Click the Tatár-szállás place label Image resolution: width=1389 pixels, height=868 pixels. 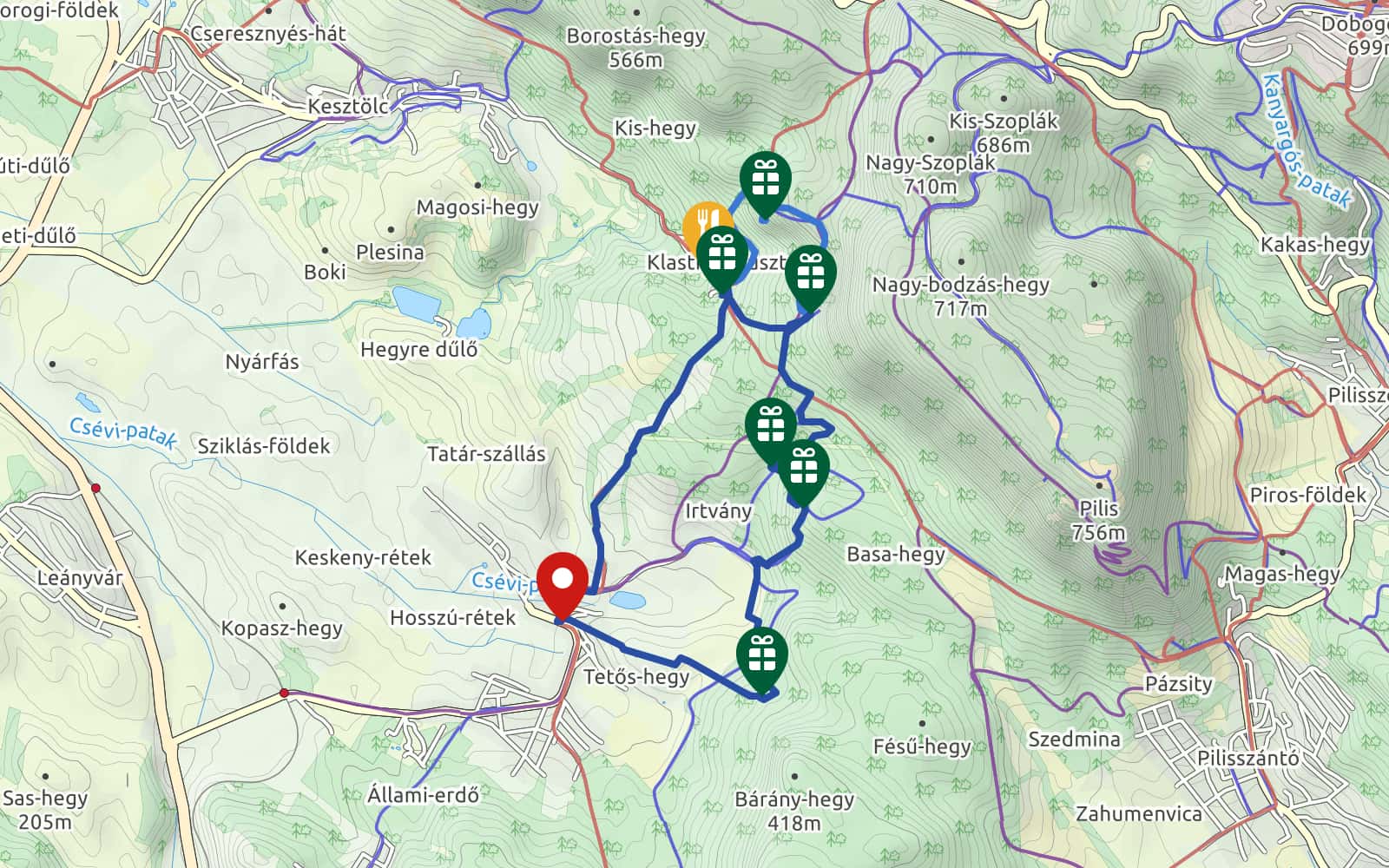pyautogui.click(x=486, y=454)
